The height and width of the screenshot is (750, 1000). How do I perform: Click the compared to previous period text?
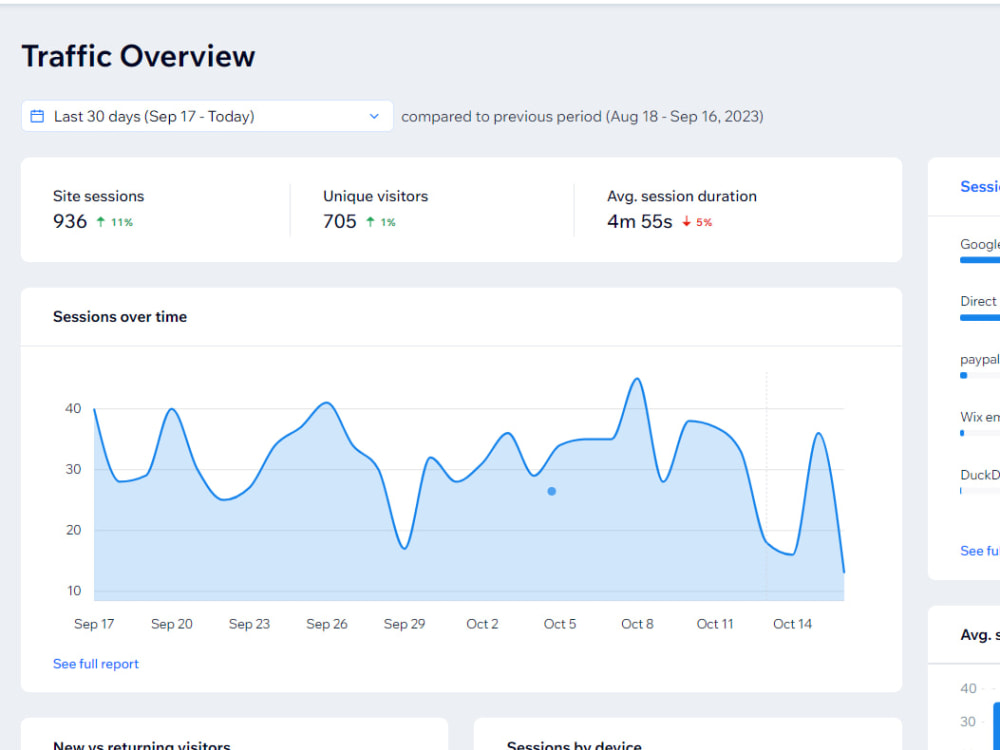(582, 117)
